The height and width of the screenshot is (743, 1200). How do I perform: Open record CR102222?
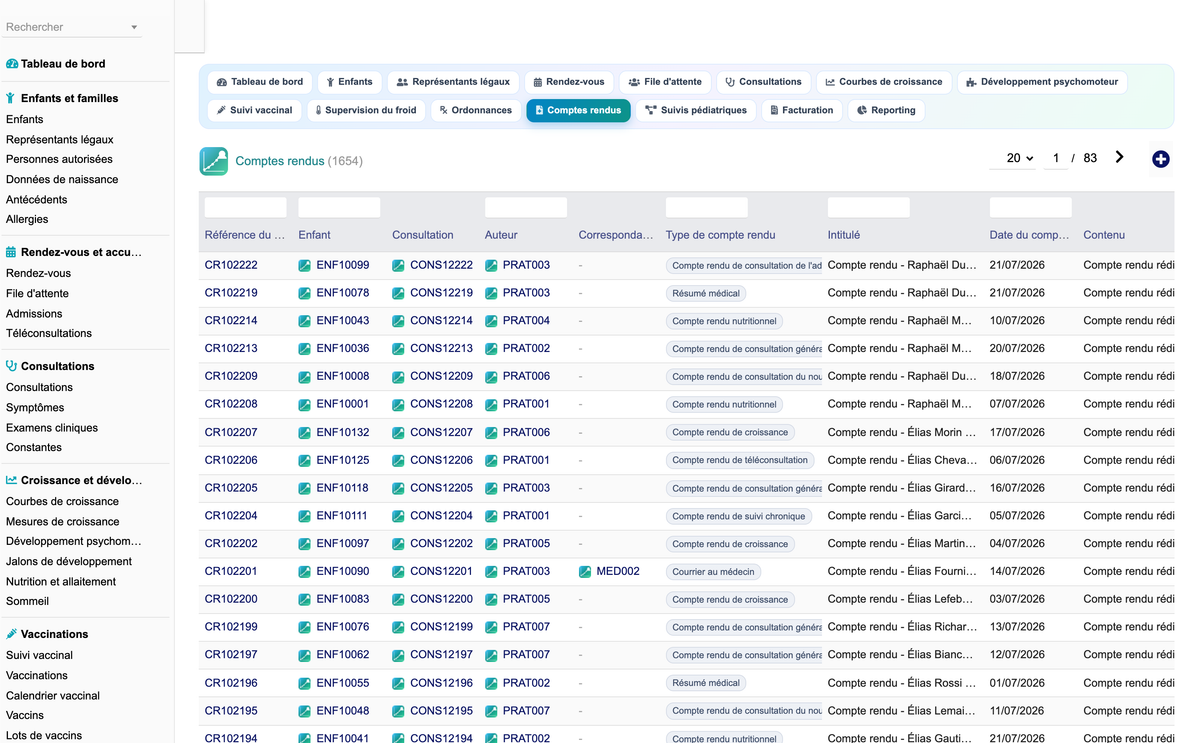click(231, 265)
